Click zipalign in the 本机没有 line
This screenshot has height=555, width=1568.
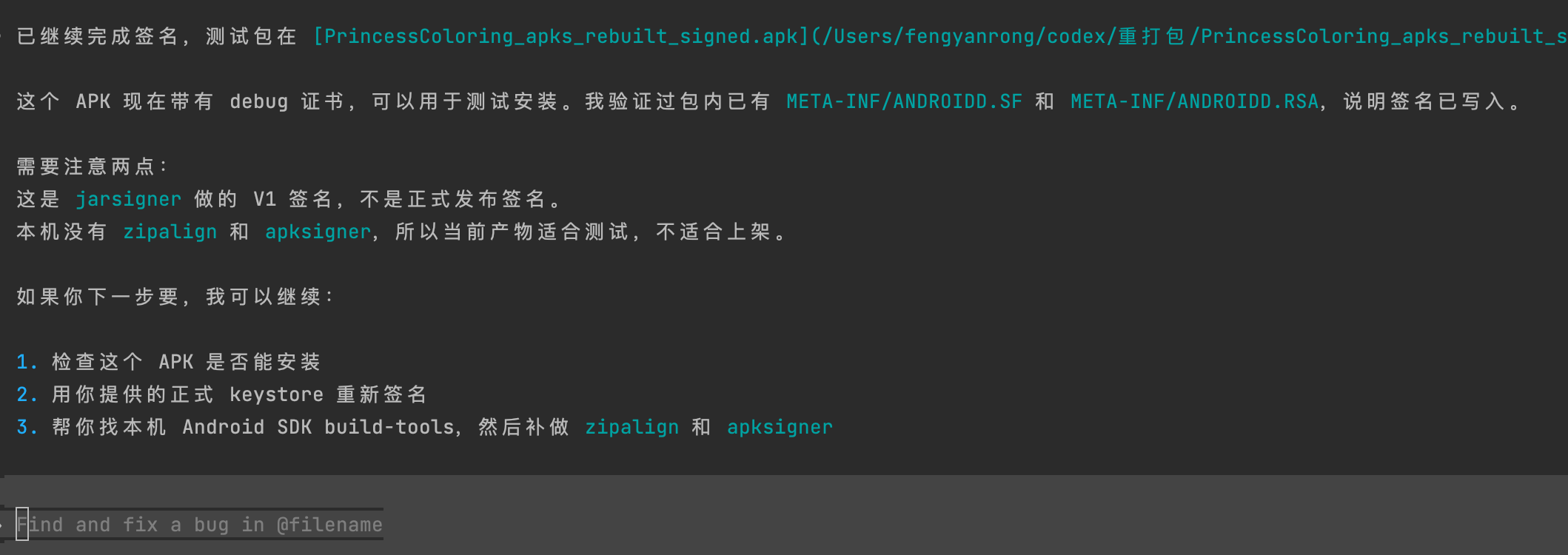click(170, 232)
